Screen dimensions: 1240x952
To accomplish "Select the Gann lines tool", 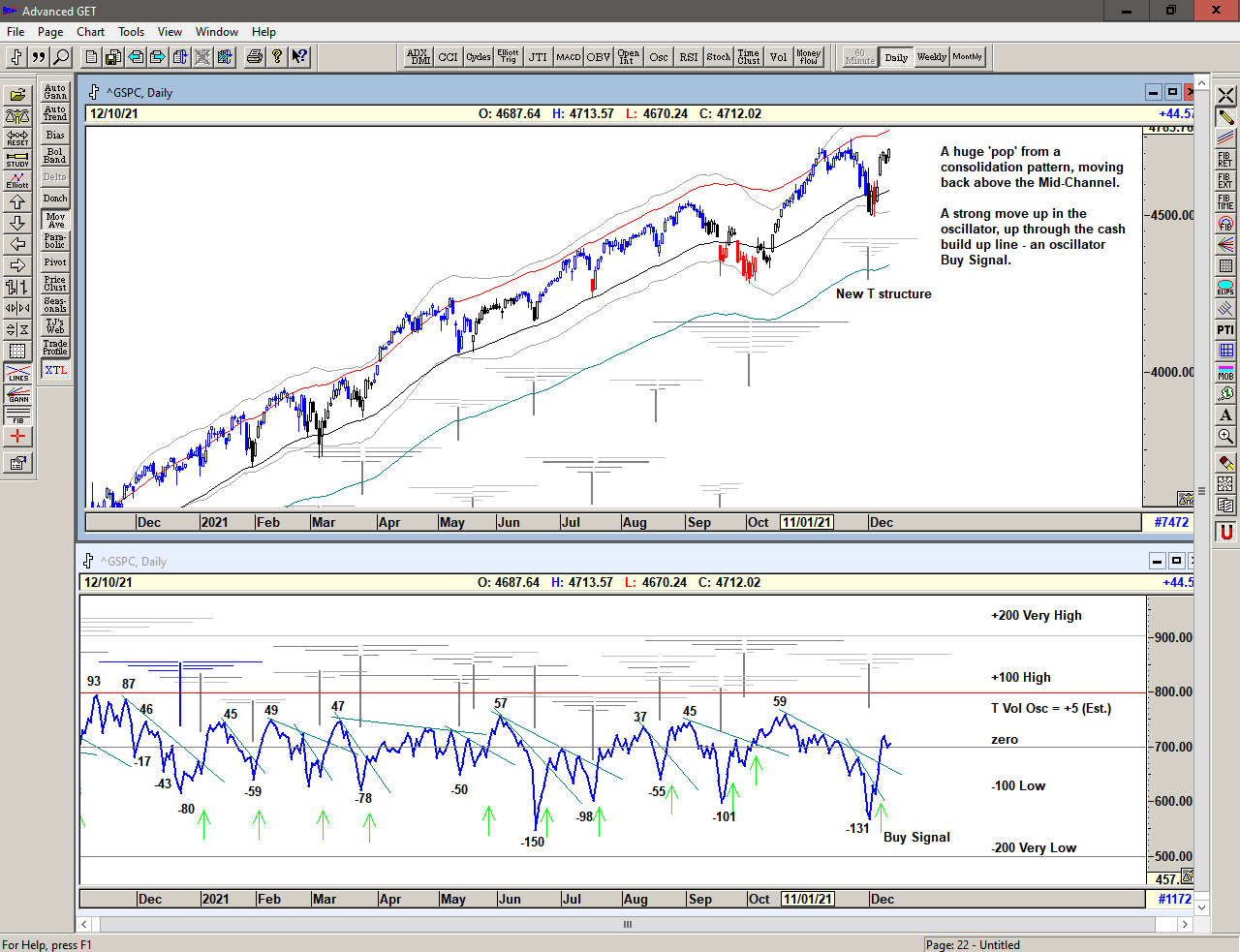I will 17,394.
